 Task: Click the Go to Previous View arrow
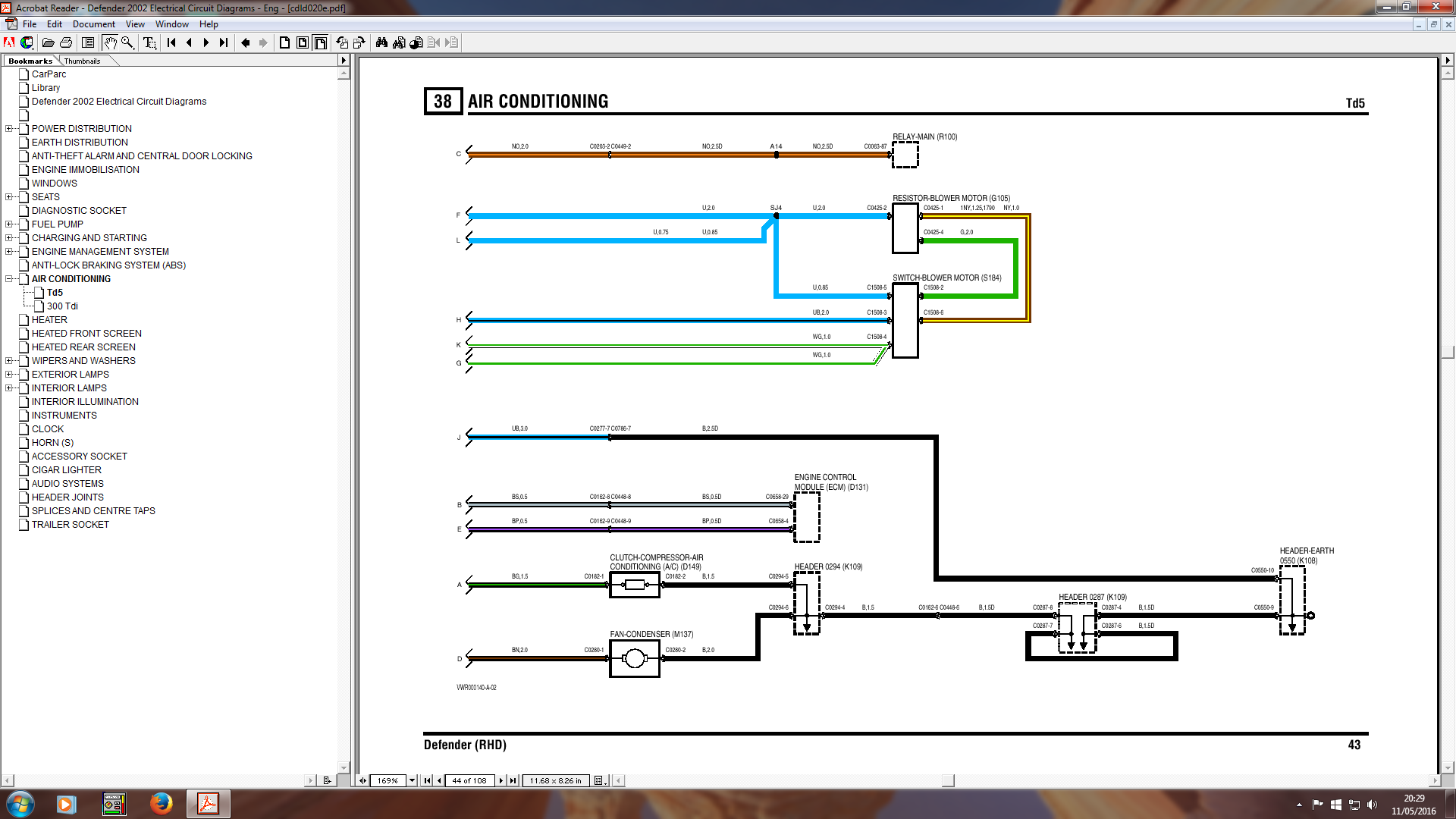246,42
